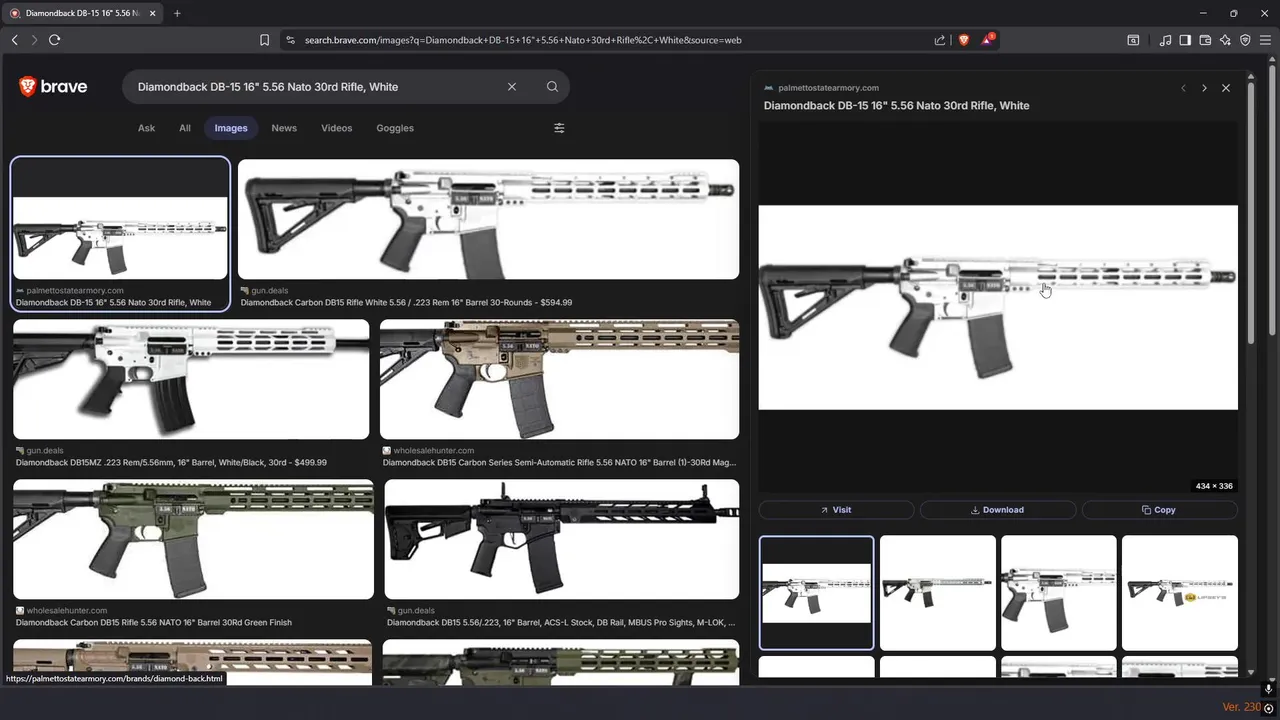The height and width of the screenshot is (720, 1280).
Task: Toggle the browser sidebar panel
Action: tap(1185, 40)
